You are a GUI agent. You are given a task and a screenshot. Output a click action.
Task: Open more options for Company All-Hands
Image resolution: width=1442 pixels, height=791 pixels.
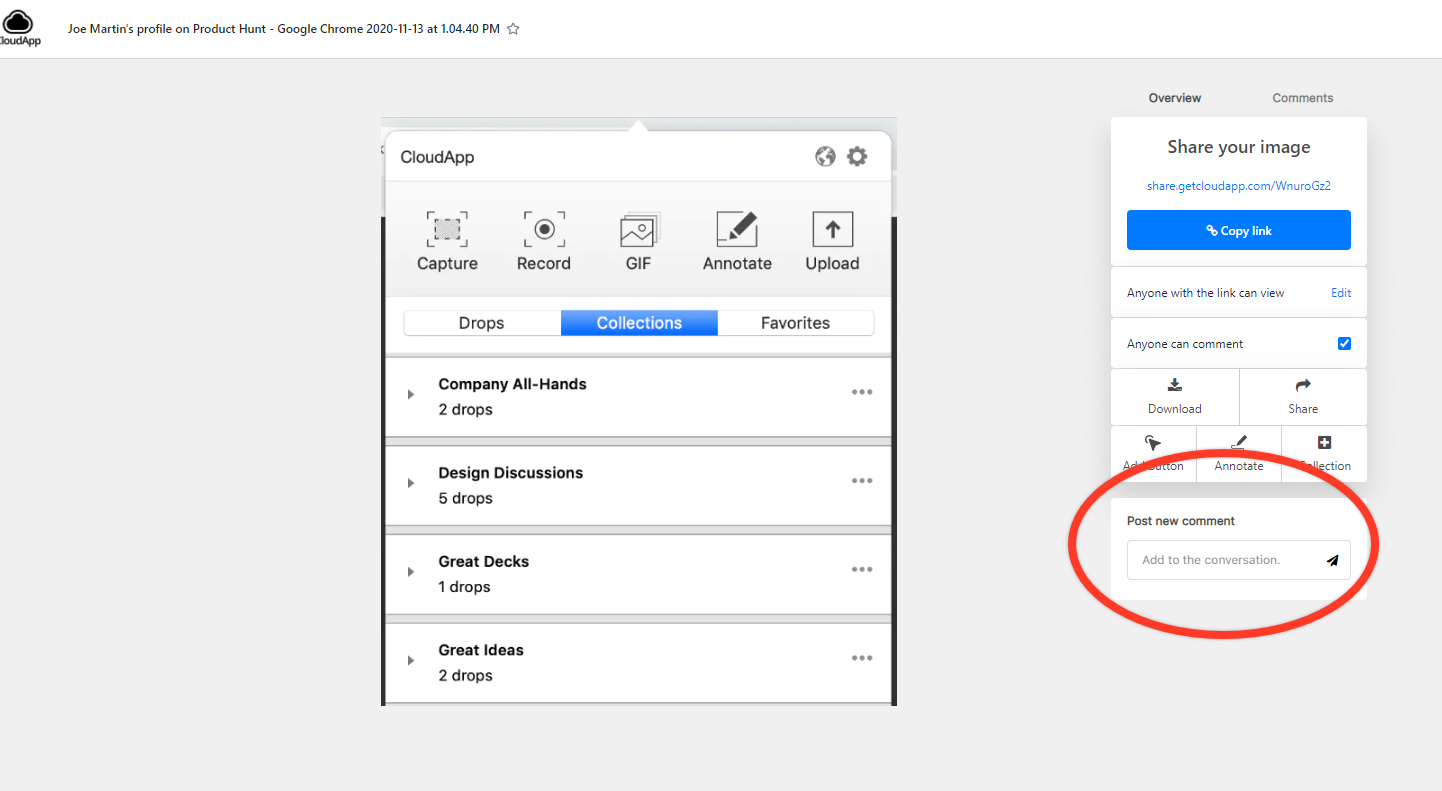pyautogui.click(x=862, y=392)
